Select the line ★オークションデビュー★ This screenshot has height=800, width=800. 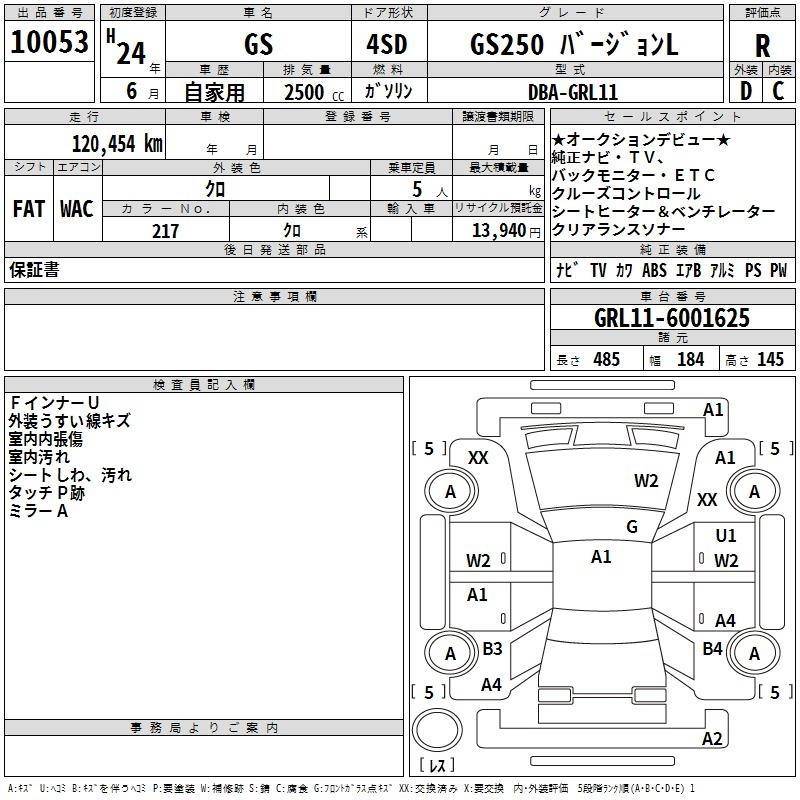(x=641, y=139)
